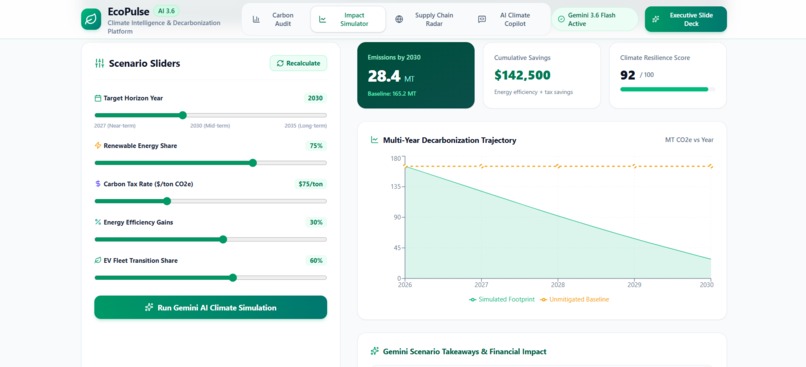
Task: Click the sparkle icon on Run Gemini simulation button
Action: (149, 307)
